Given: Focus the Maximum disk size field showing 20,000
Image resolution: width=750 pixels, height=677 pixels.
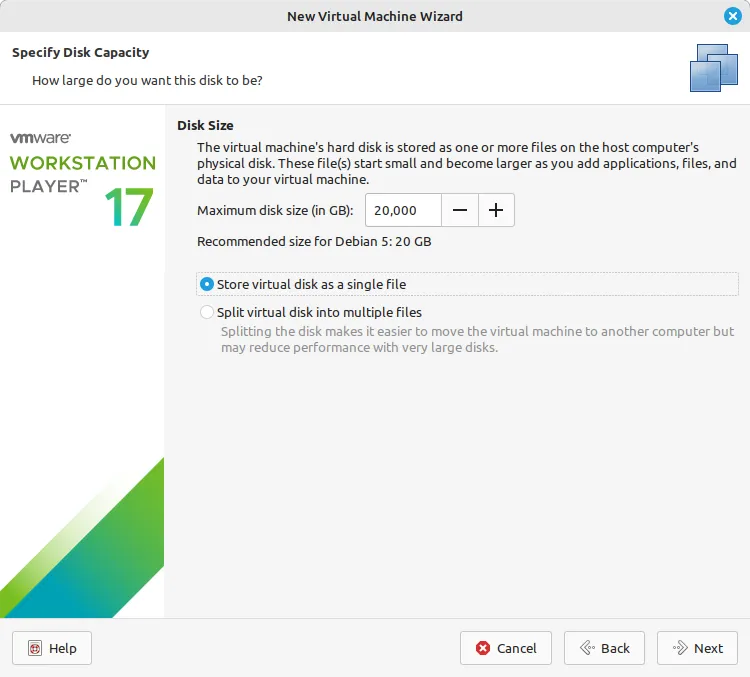Looking at the screenshot, I should 403,210.
